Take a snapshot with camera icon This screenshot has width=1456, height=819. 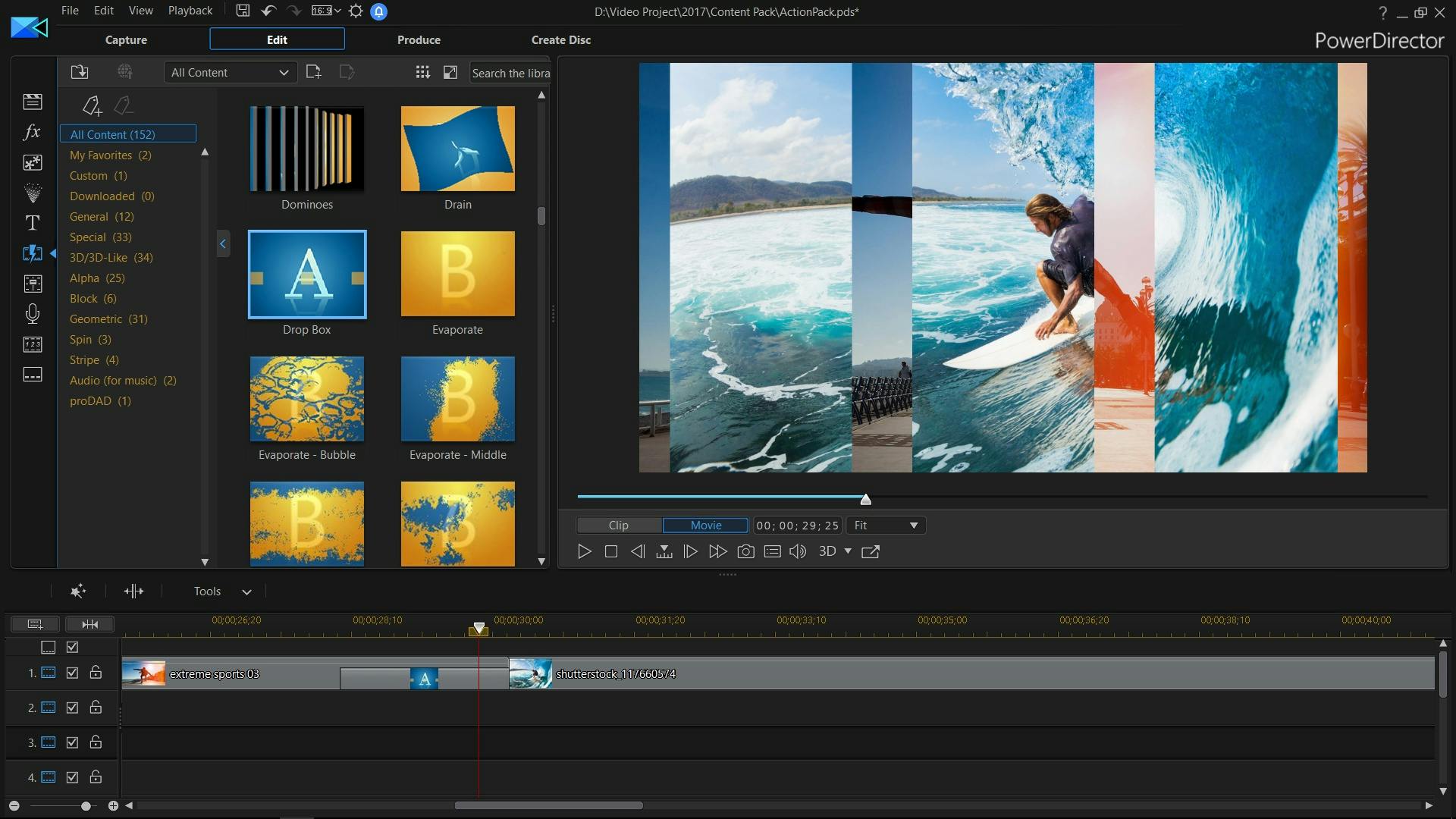(746, 552)
